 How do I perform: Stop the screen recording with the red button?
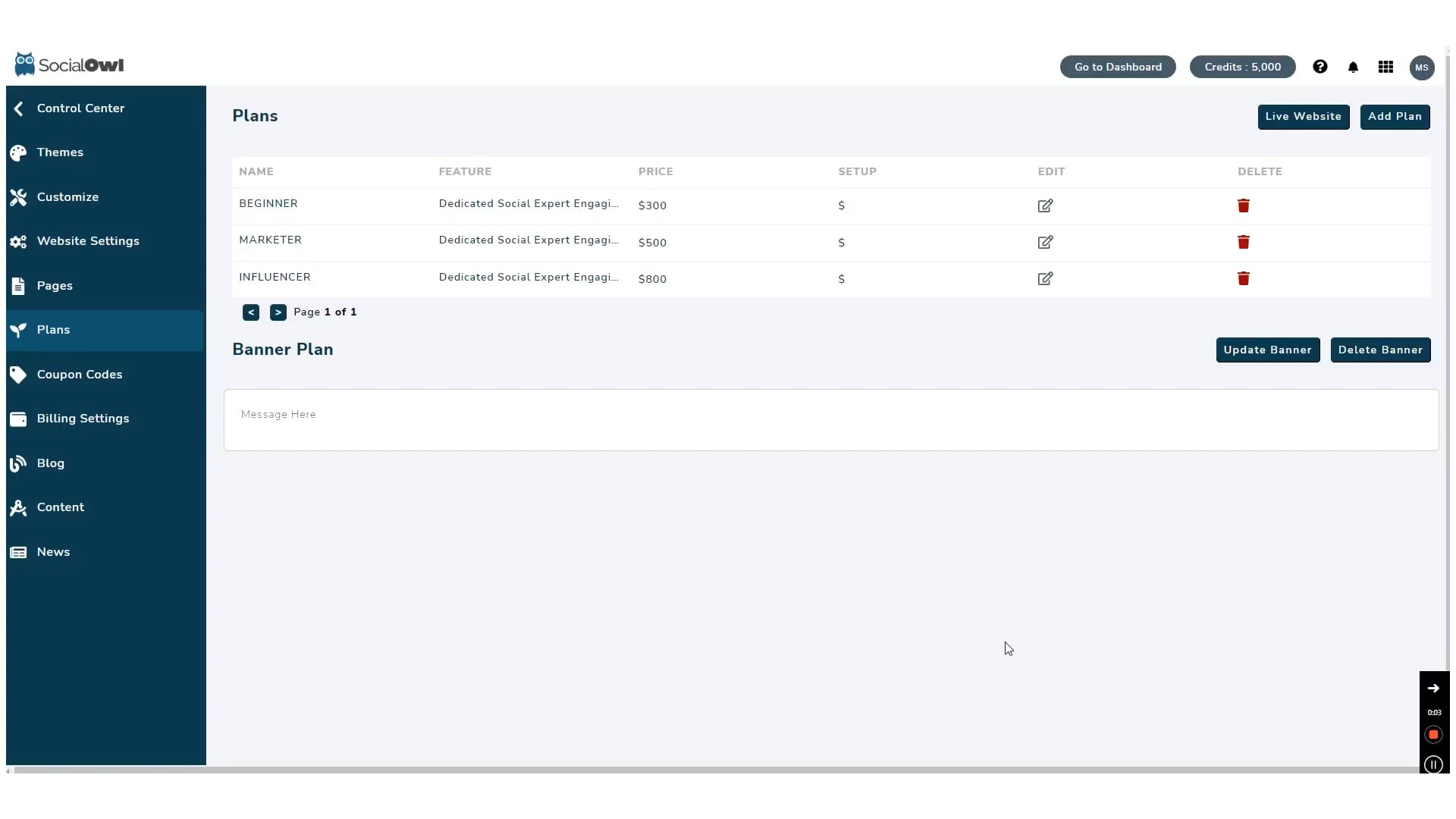(1433, 735)
